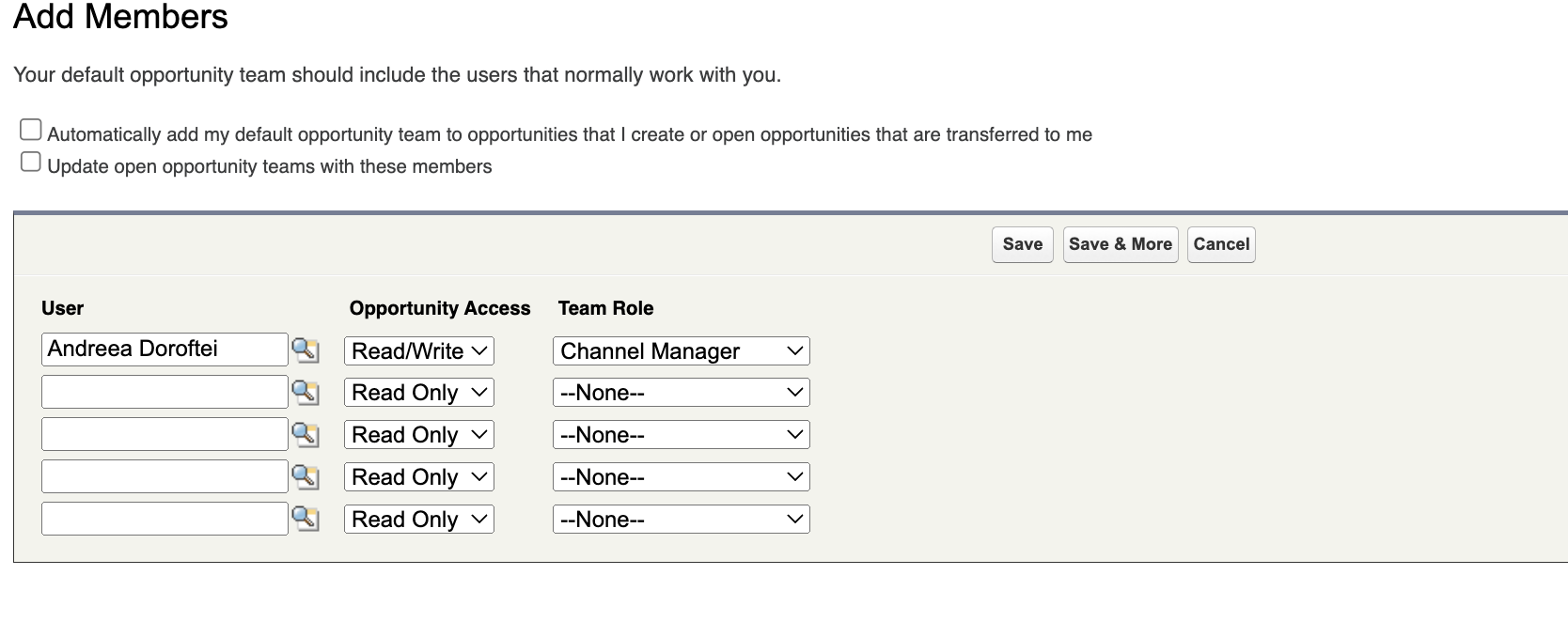Enable automatically add default opportunity team checkbox
Screen dimensions: 1568x637
coord(31,130)
